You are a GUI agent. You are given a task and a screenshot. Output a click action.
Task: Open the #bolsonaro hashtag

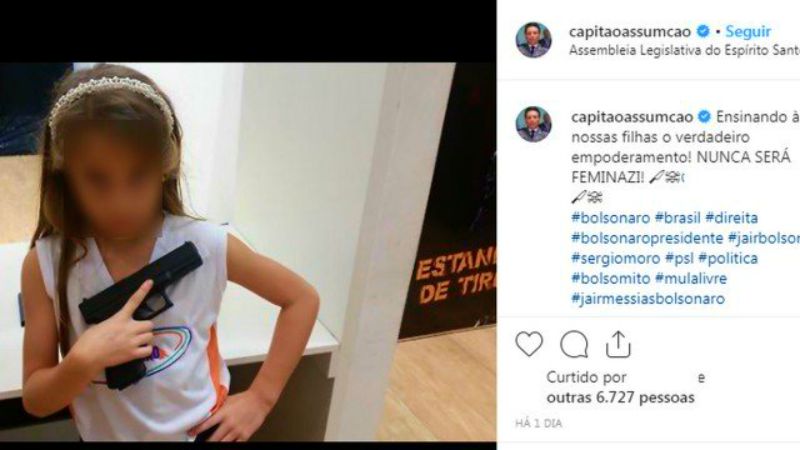coord(611,218)
